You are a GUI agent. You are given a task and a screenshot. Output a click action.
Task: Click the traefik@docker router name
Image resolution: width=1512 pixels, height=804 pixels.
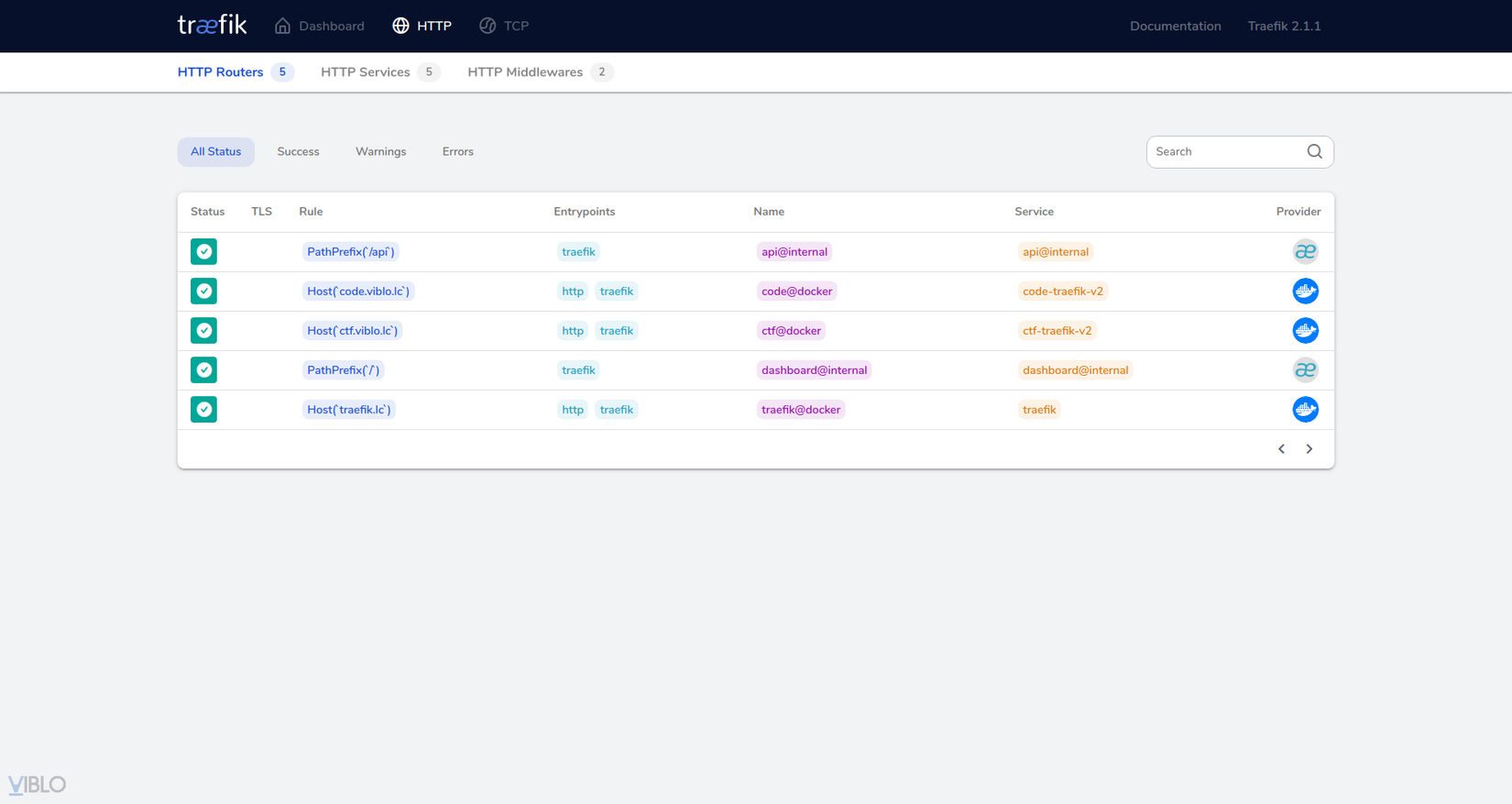pos(801,410)
